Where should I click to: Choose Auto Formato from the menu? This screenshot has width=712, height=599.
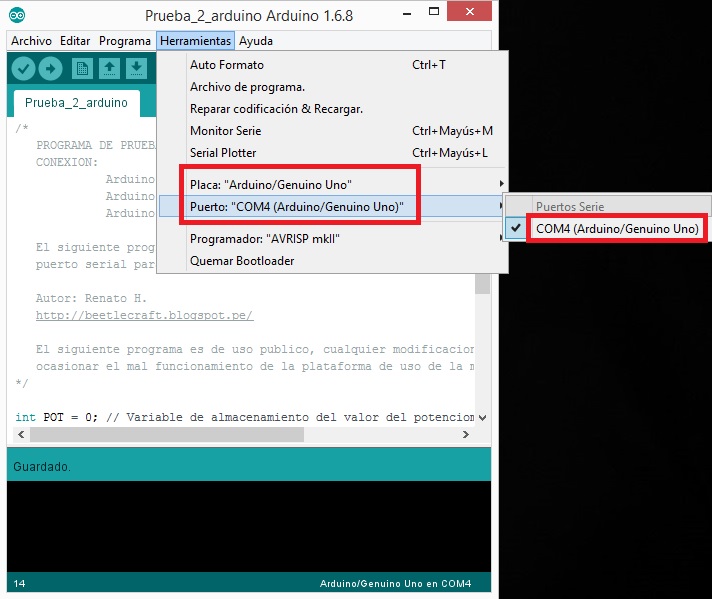[333, 65]
